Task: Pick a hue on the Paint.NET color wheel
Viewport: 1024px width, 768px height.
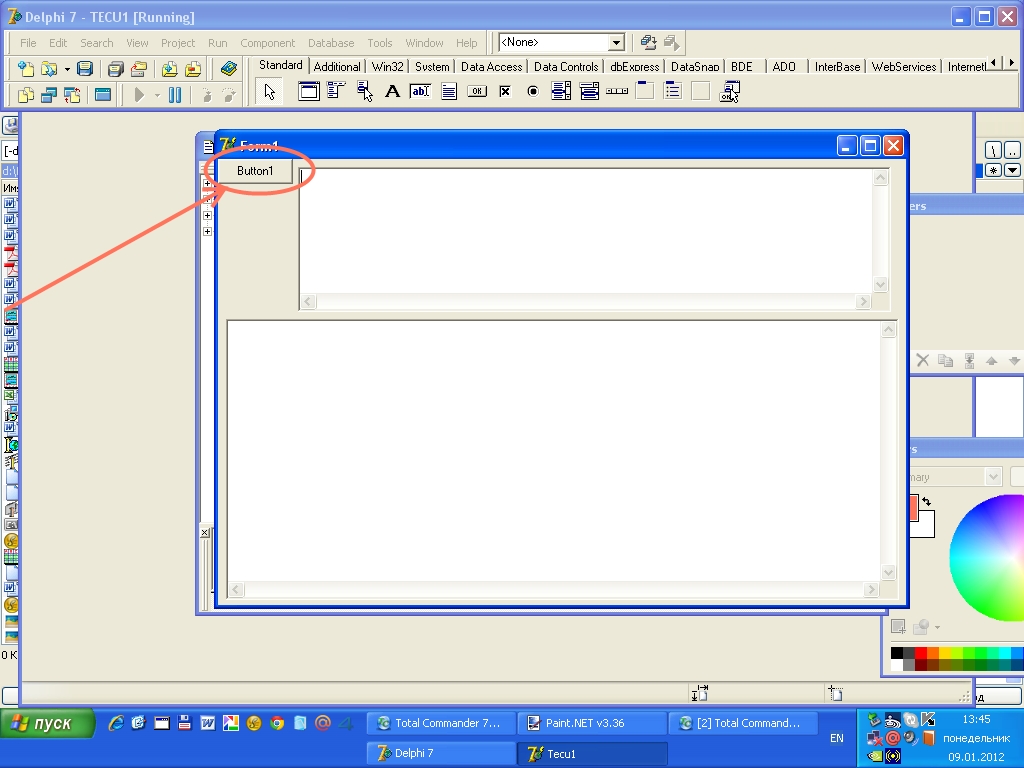Action: tap(987, 556)
